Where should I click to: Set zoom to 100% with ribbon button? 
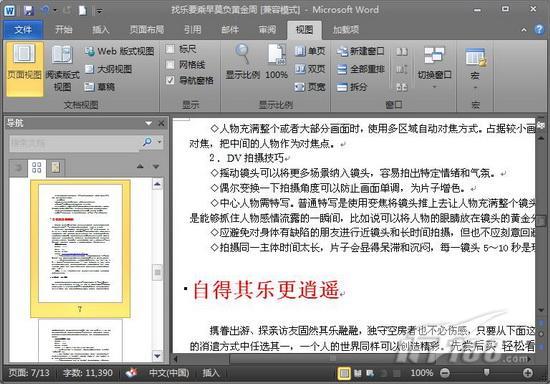pyautogui.click(x=276, y=62)
